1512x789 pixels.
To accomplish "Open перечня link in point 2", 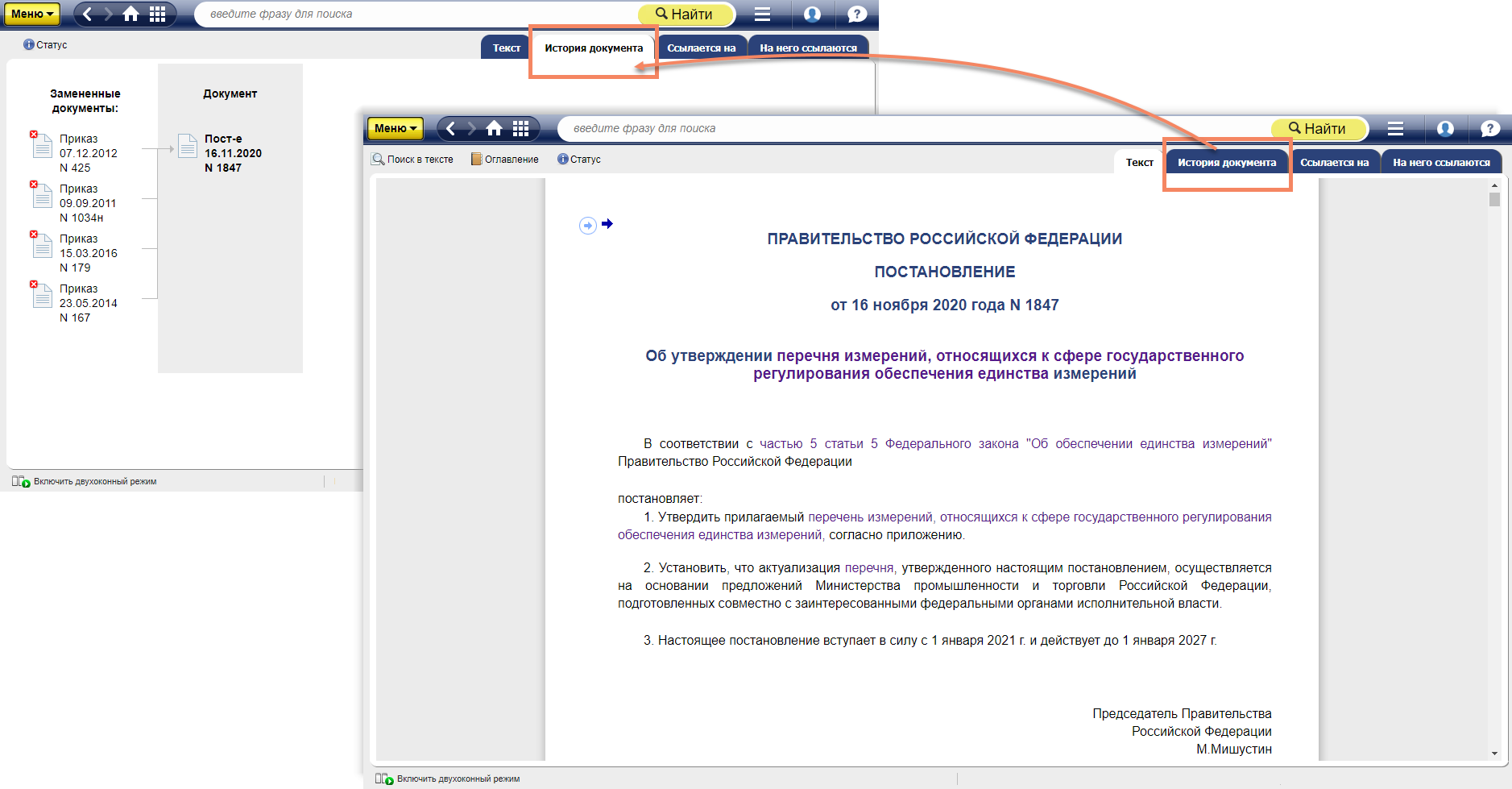I will (869, 567).
